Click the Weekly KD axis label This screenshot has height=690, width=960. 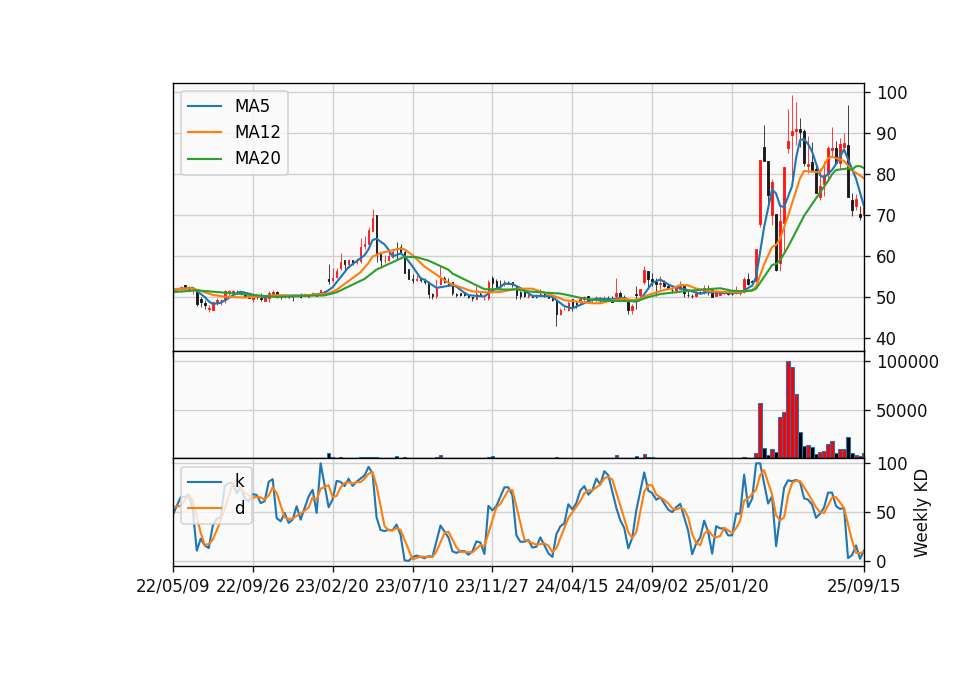coord(921,514)
